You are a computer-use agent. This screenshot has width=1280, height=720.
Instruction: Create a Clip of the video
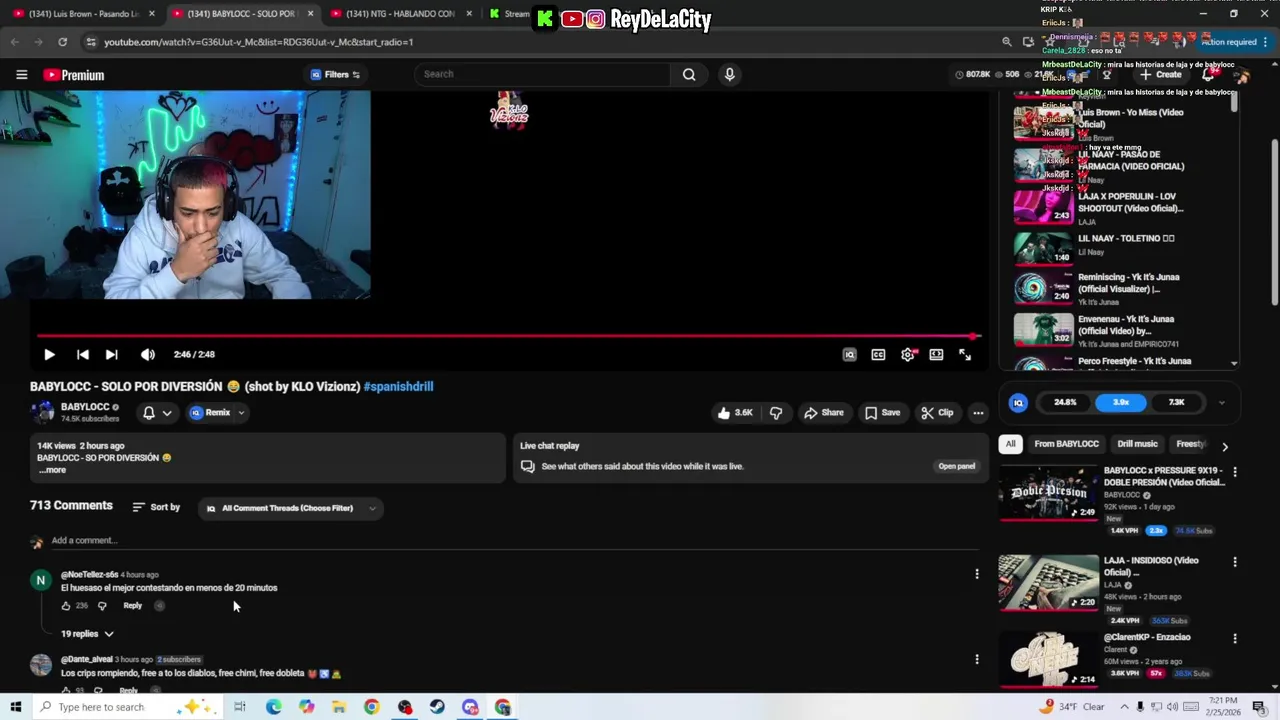pyautogui.click(x=937, y=412)
